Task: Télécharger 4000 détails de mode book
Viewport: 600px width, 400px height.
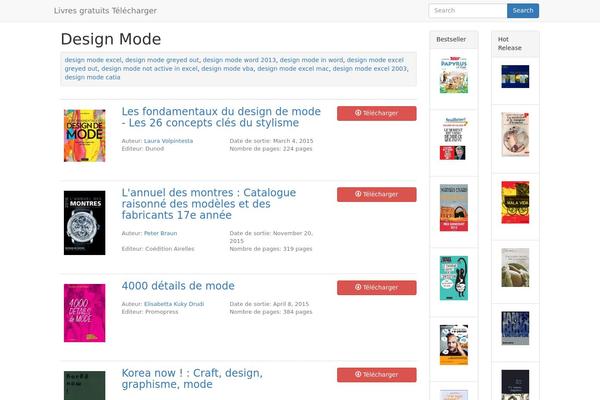Action: click(x=377, y=288)
